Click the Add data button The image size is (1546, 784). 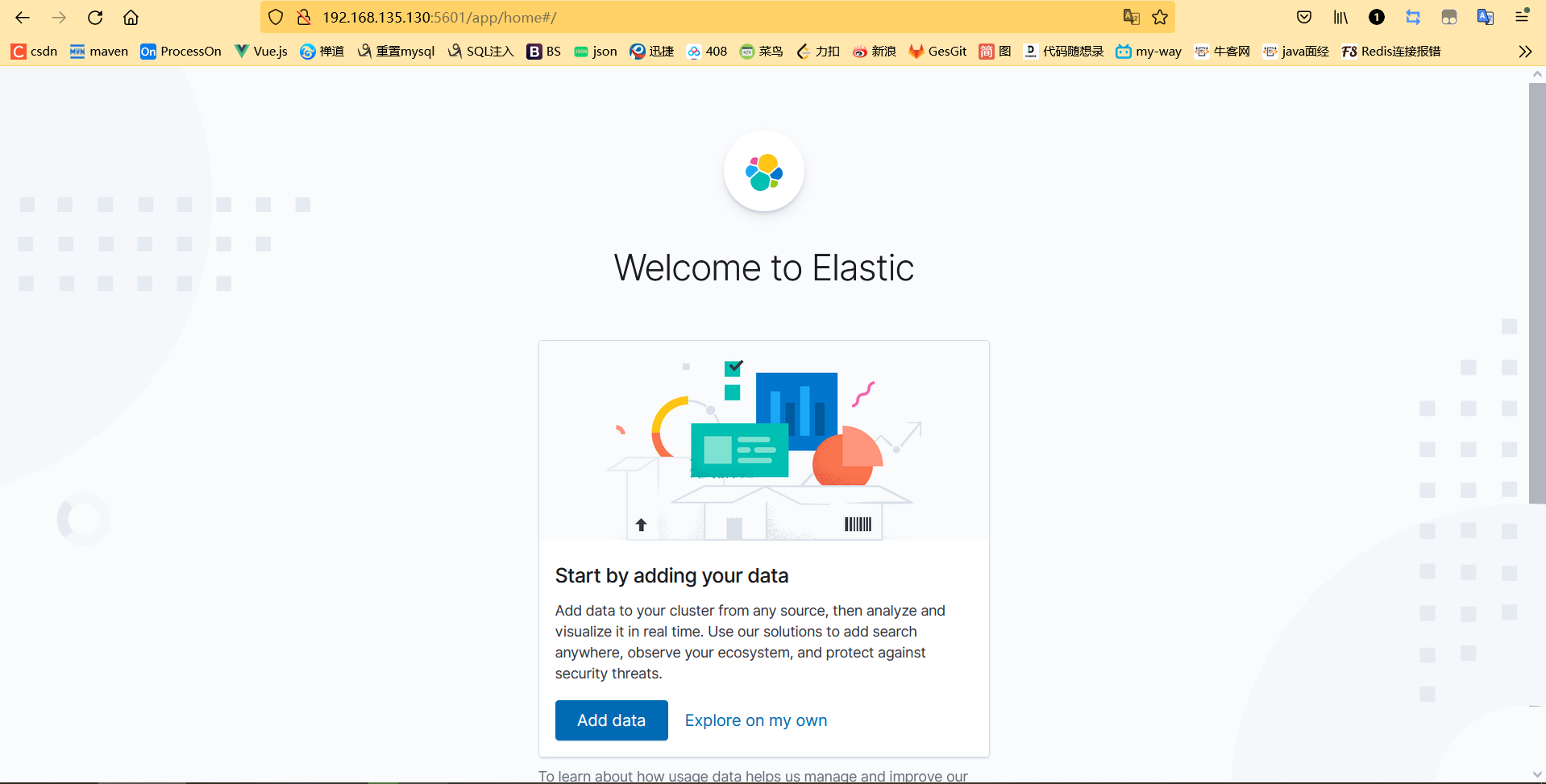click(x=611, y=720)
